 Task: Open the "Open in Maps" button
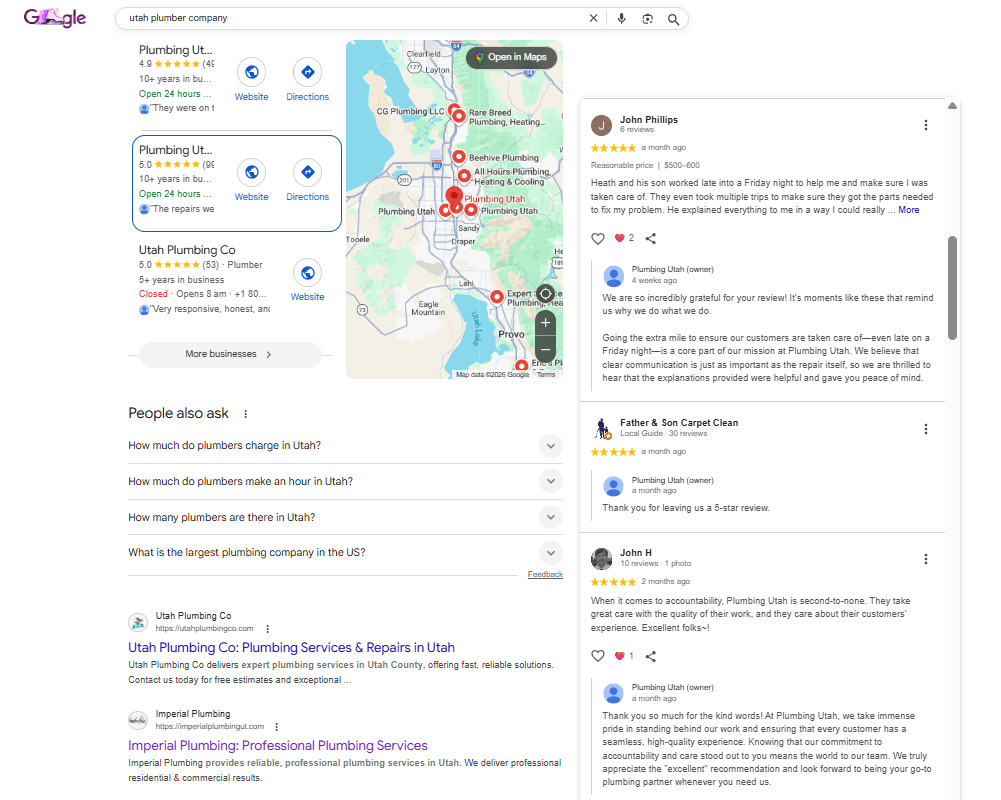[511, 57]
